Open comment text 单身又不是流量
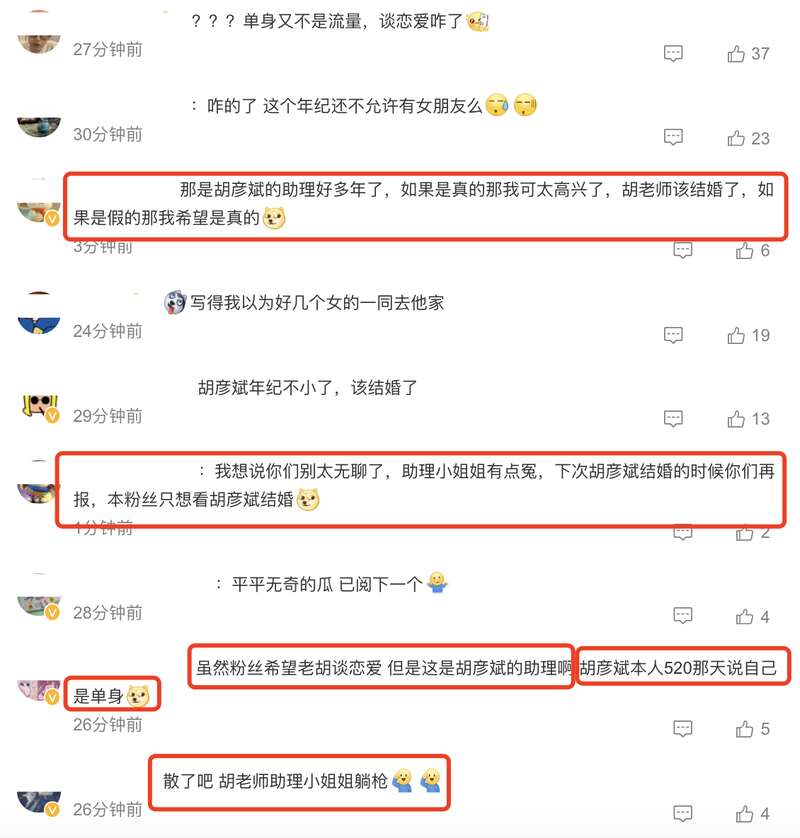This screenshot has width=800, height=838. (x=340, y=21)
